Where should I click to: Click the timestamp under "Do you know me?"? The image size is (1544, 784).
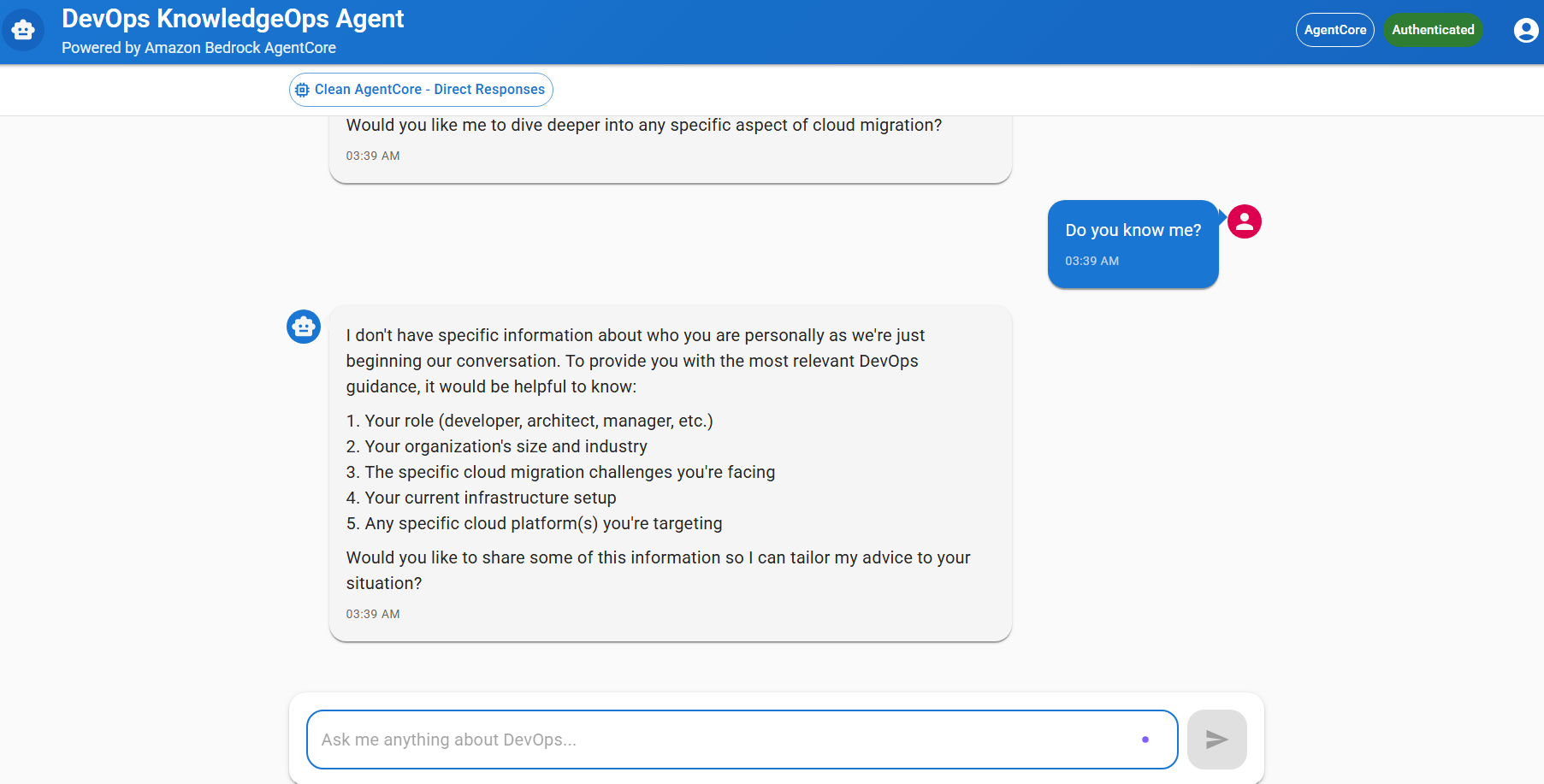point(1091,261)
